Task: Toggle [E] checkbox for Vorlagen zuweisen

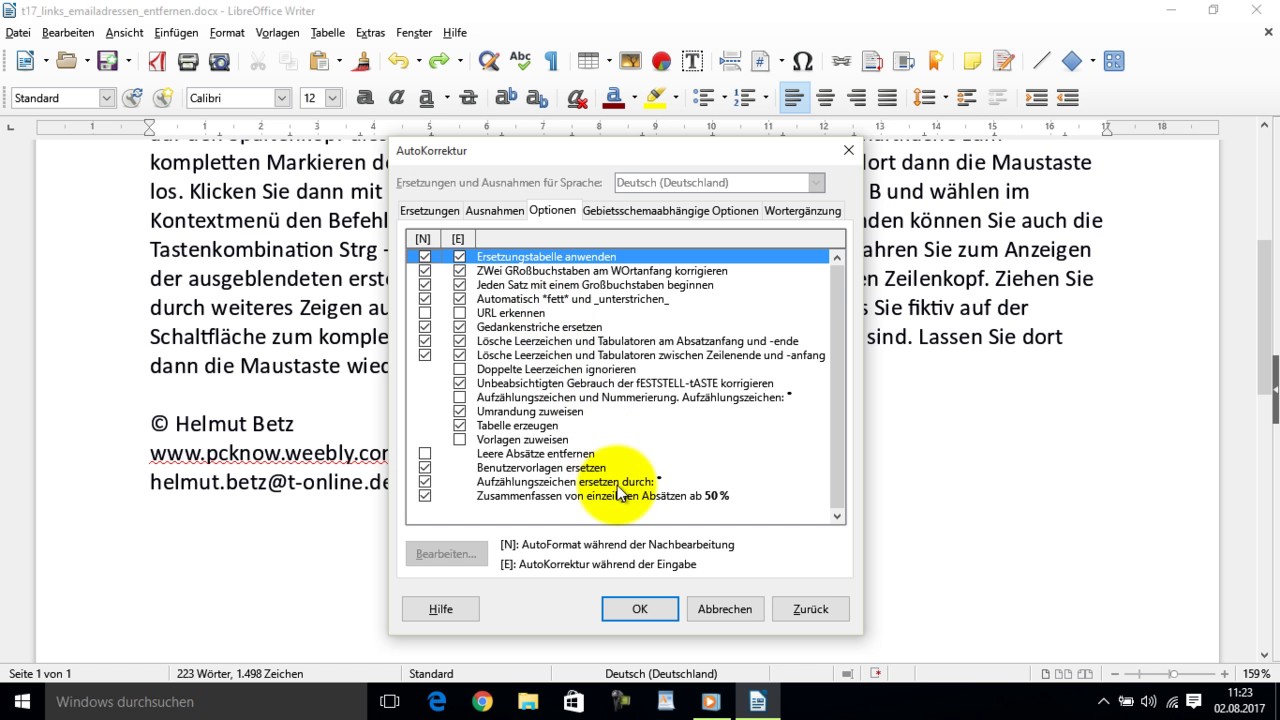Action: [x=460, y=439]
